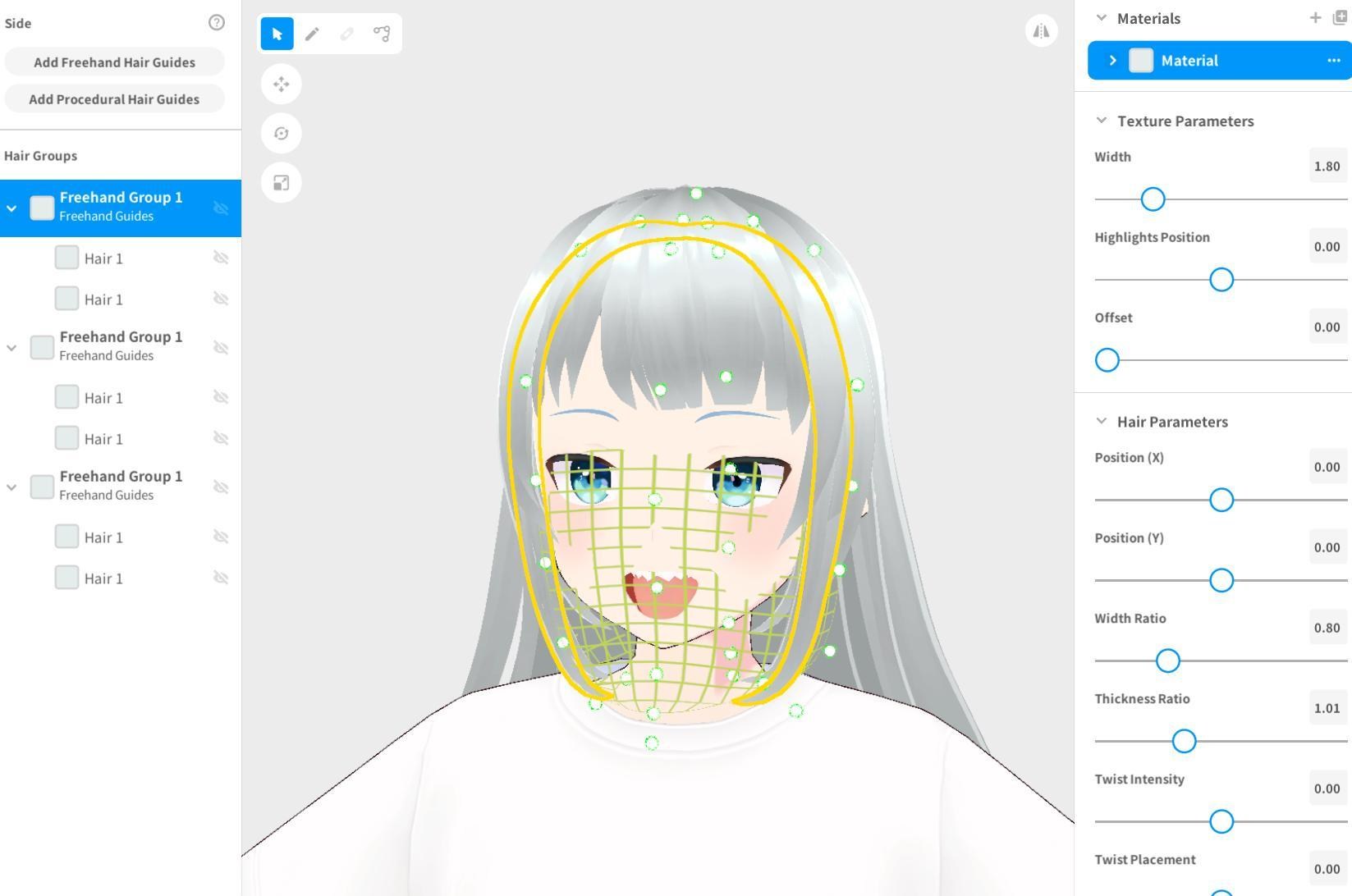
Task: Enable mirror symmetry in the viewport
Action: point(1041,30)
